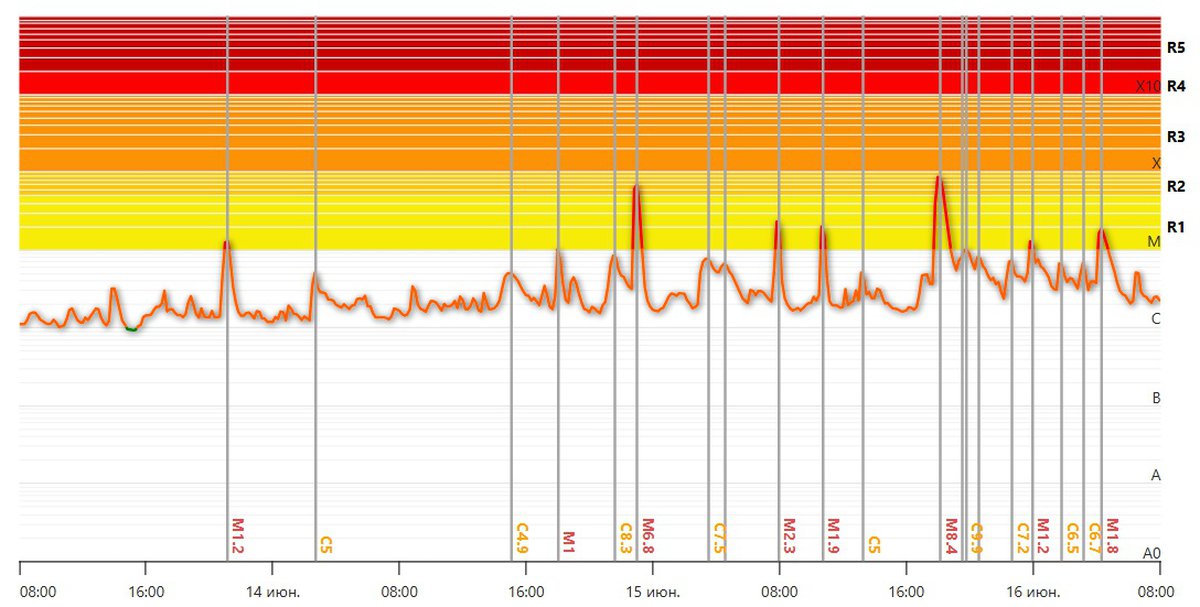1200x607 pixels.
Task: Click the X10 flux class label
Action: point(1148,86)
